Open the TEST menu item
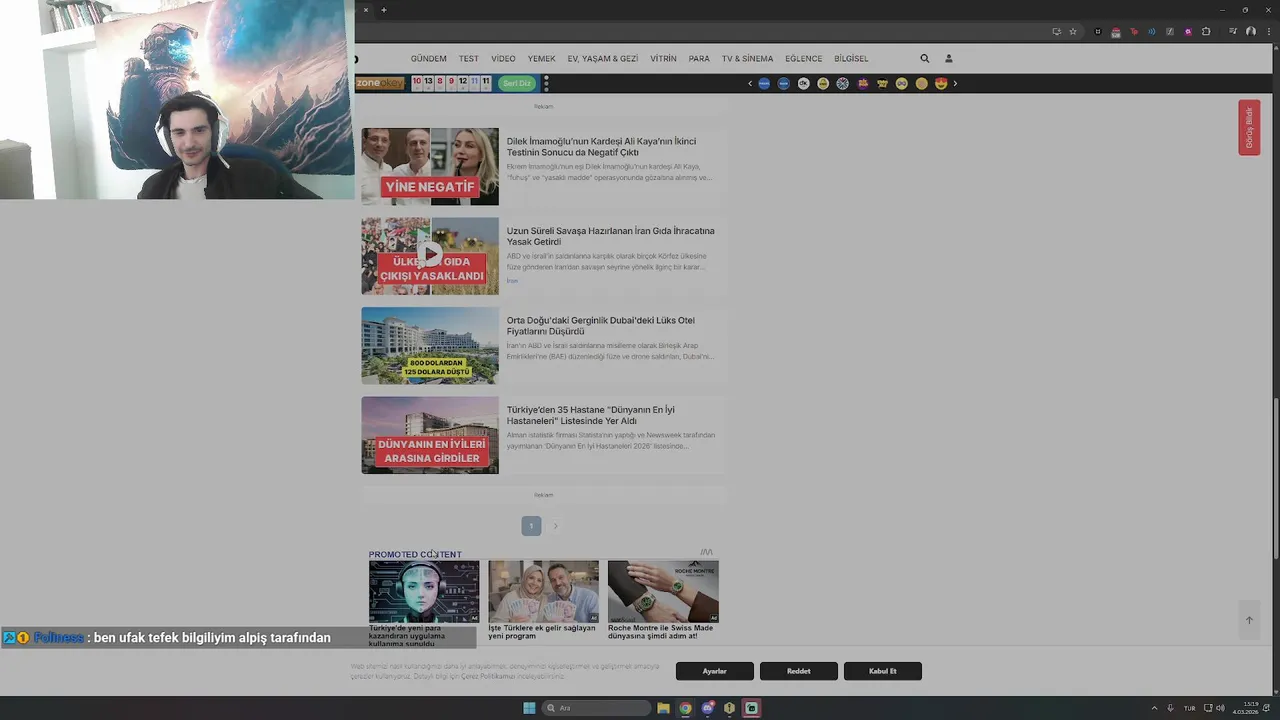1280x720 pixels. pyautogui.click(x=469, y=59)
